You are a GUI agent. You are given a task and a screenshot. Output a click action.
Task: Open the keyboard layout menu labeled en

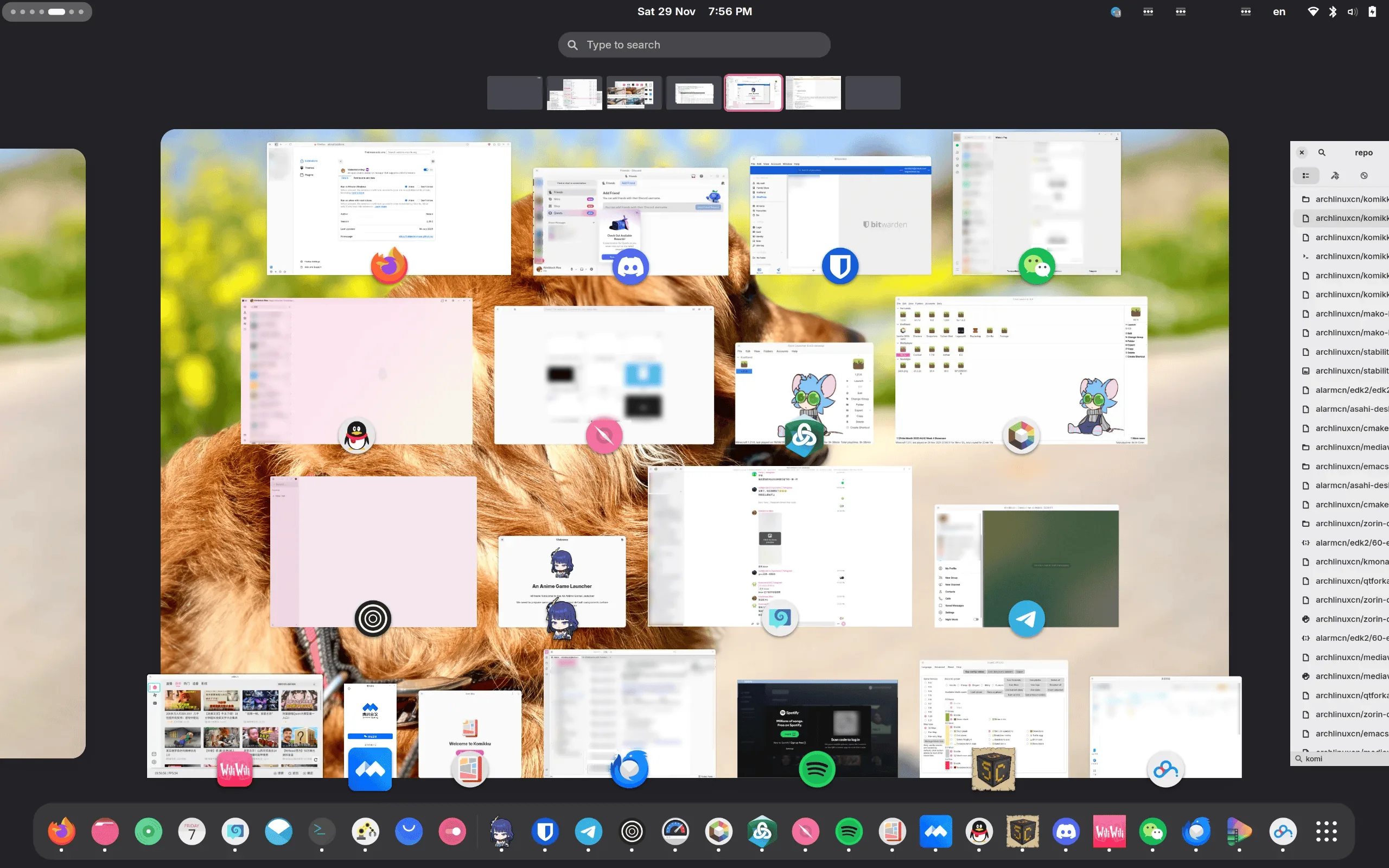click(x=1279, y=11)
